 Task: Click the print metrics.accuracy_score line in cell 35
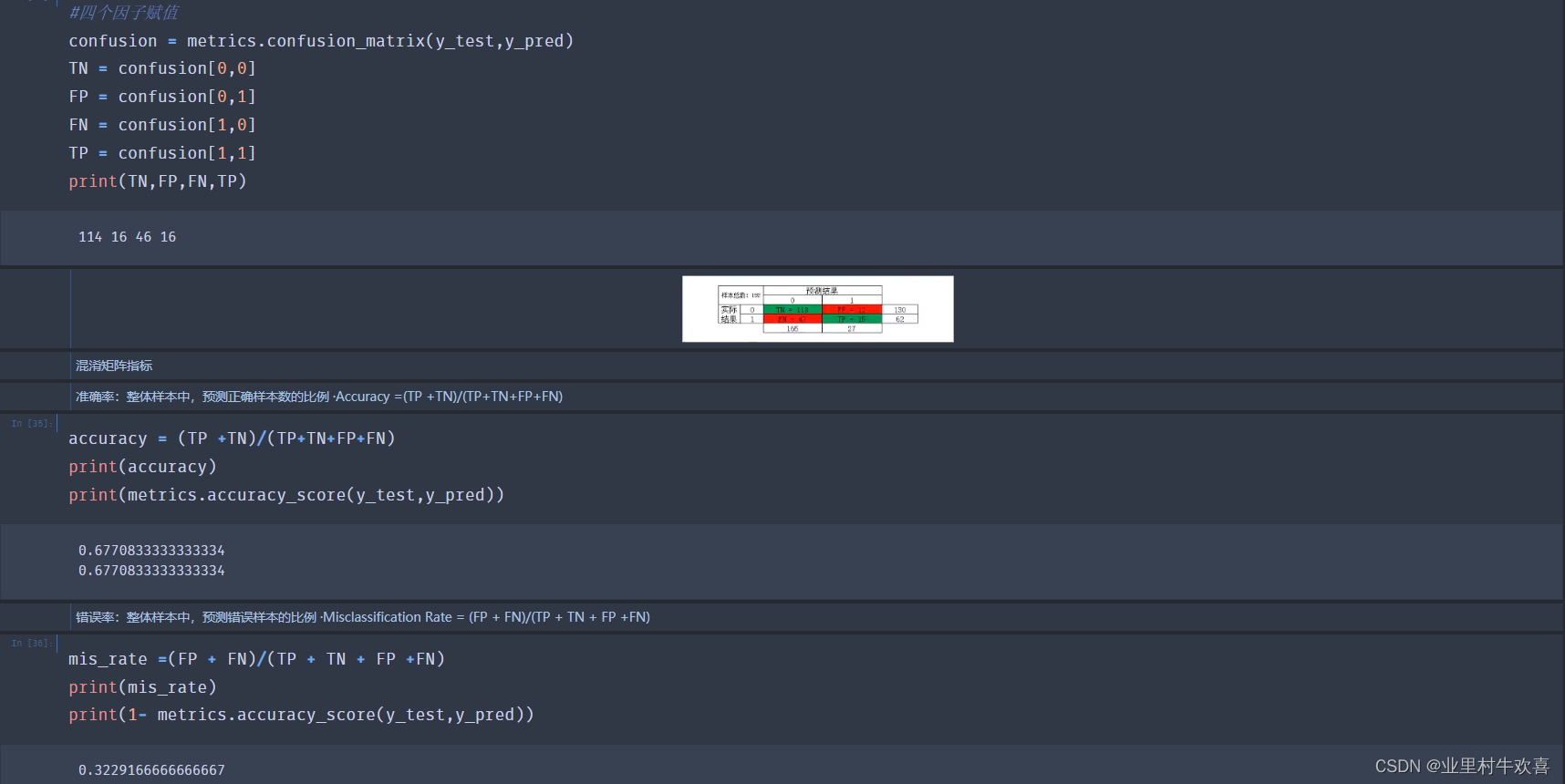point(286,495)
